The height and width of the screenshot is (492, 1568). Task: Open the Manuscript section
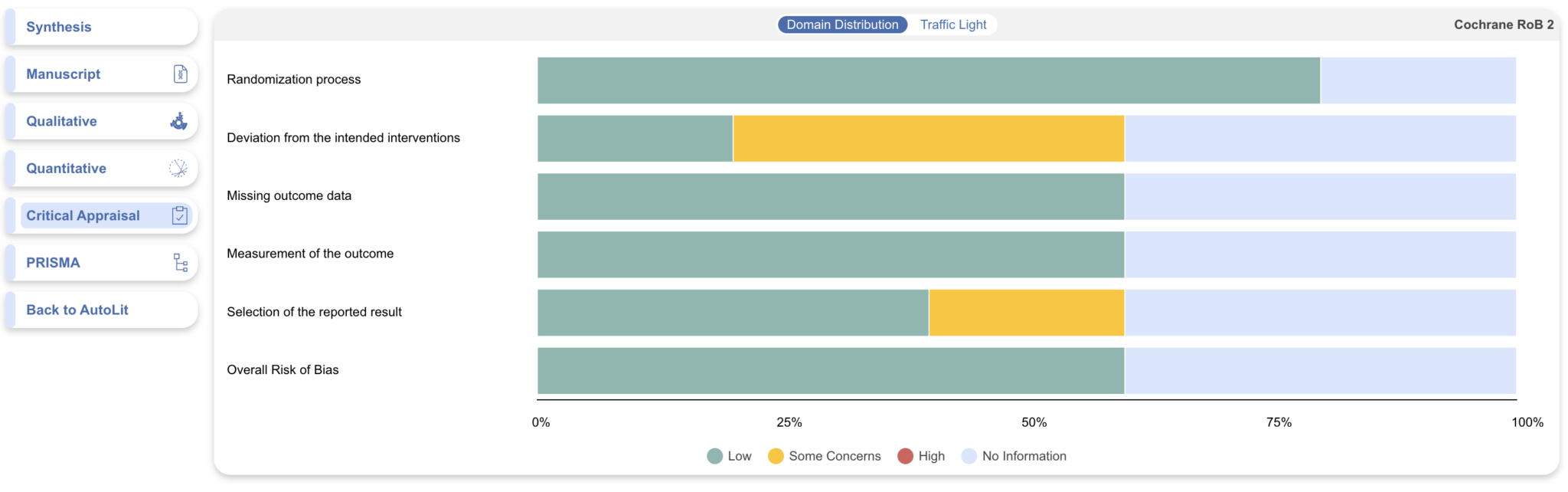[x=64, y=74]
